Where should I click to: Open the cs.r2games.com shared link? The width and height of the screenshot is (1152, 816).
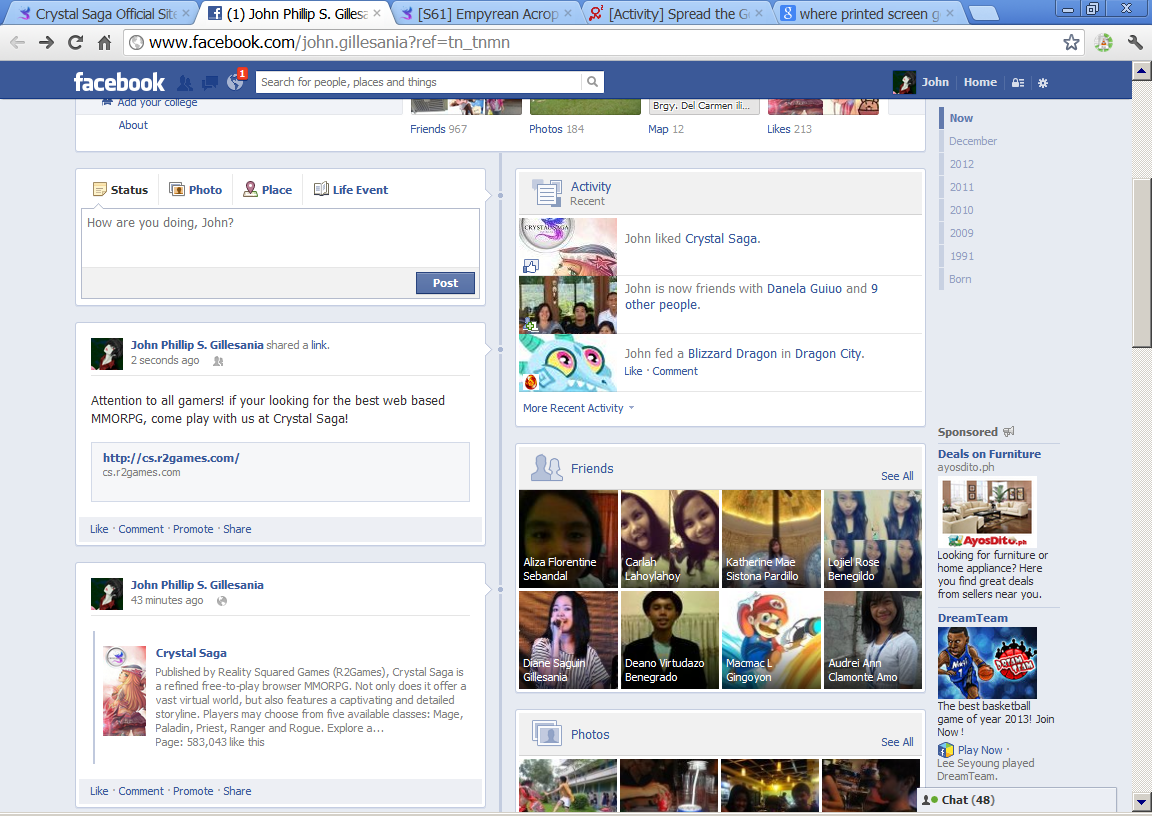pyautogui.click(x=171, y=458)
